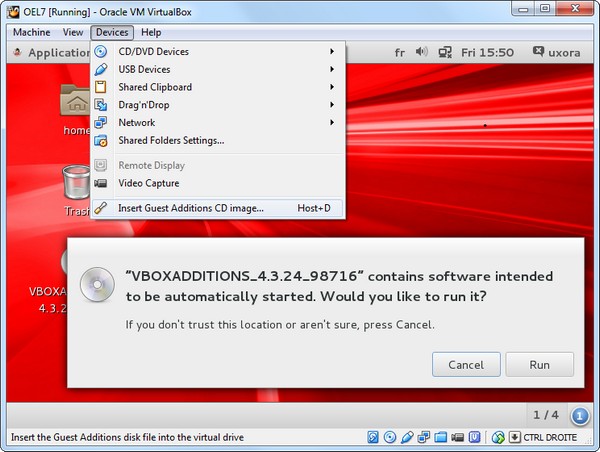
Task: Click the mouse integration icon in status bar
Action: (497, 437)
